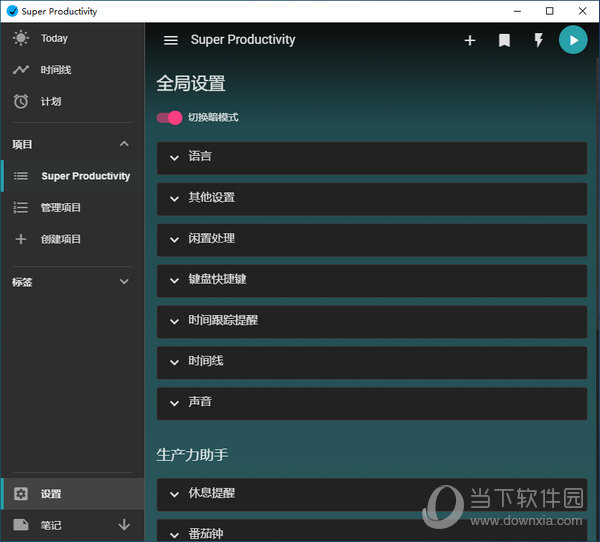Open Today in the sidebar
The image size is (600, 542).
[x=73, y=38]
